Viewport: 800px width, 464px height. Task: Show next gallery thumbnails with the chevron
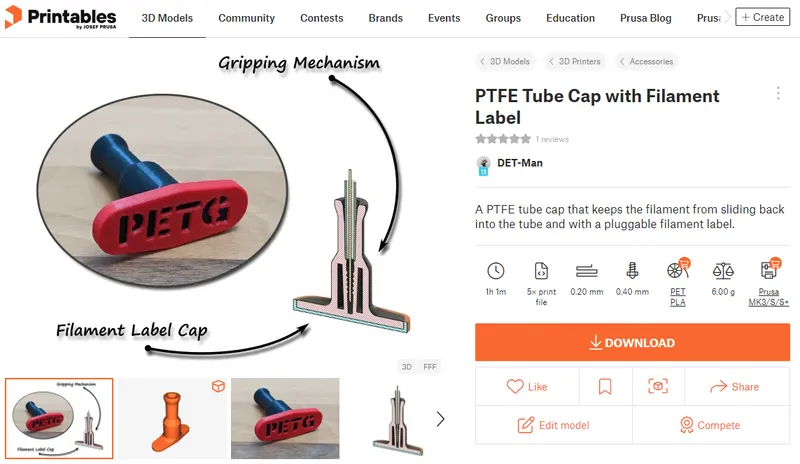click(441, 419)
